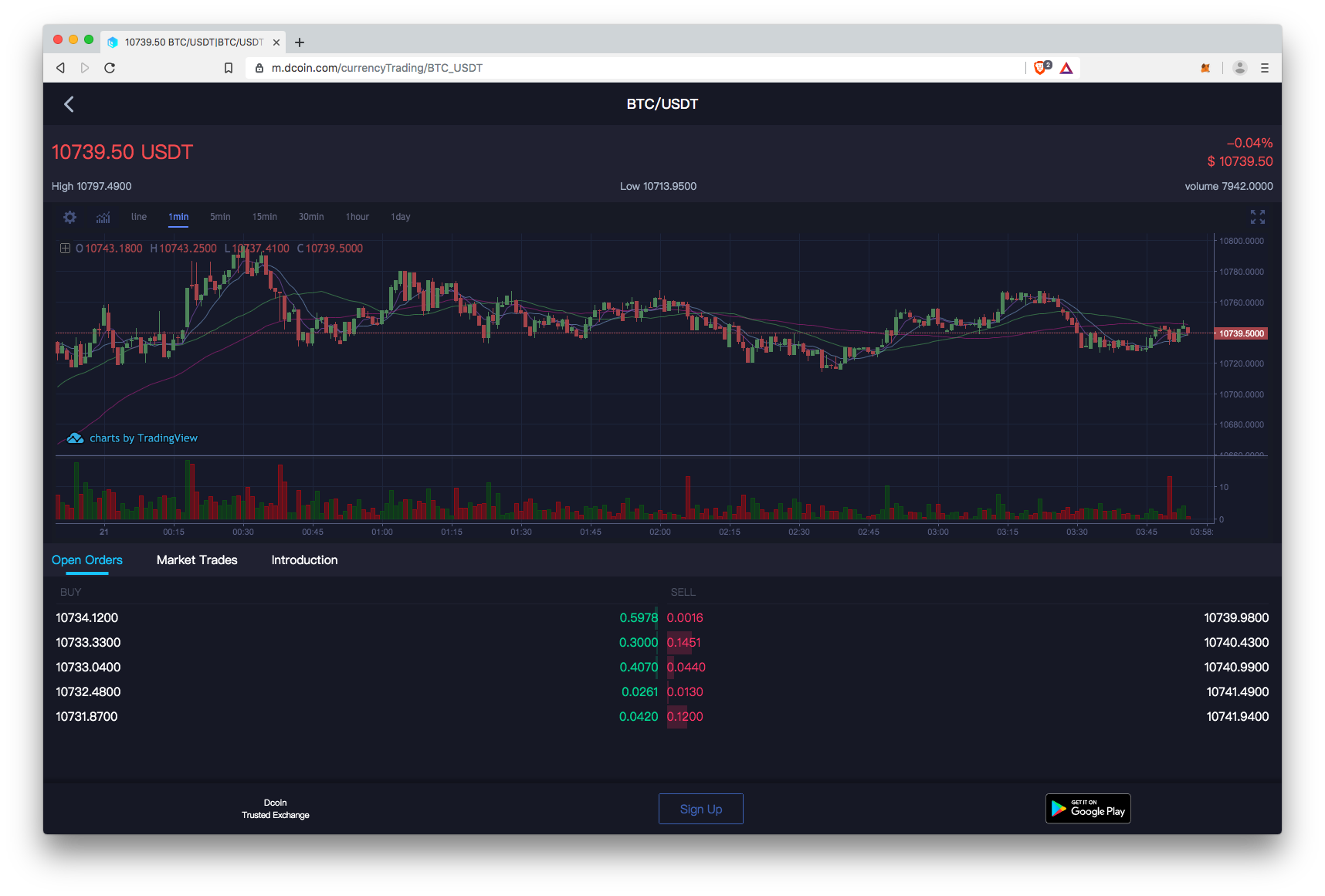Click the Low 10713.9500 value
1325x896 pixels.
pos(658,187)
